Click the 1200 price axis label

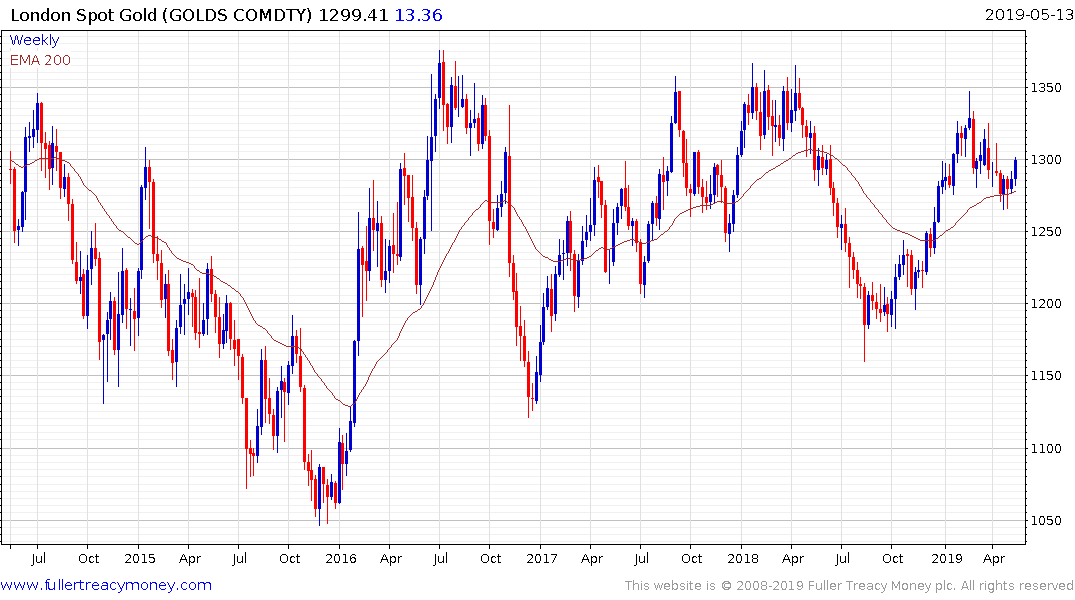pyautogui.click(x=1046, y=304)
